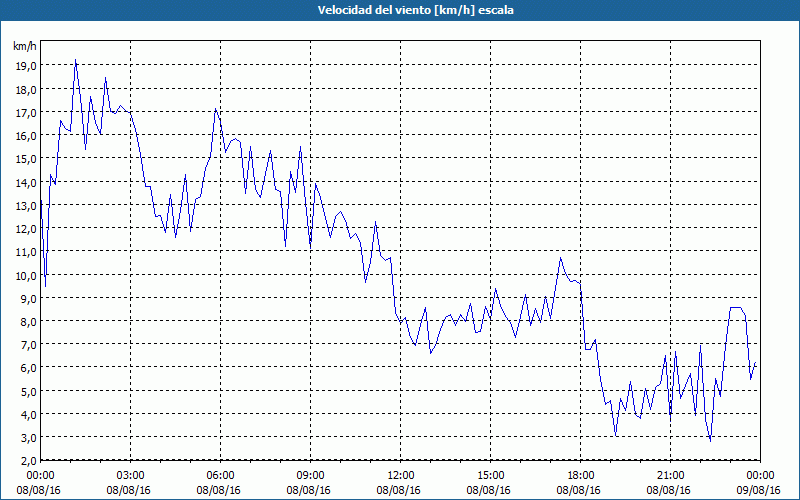
Task: Click the "10,0" y-axis label
Action: click(x=26, y=275)
